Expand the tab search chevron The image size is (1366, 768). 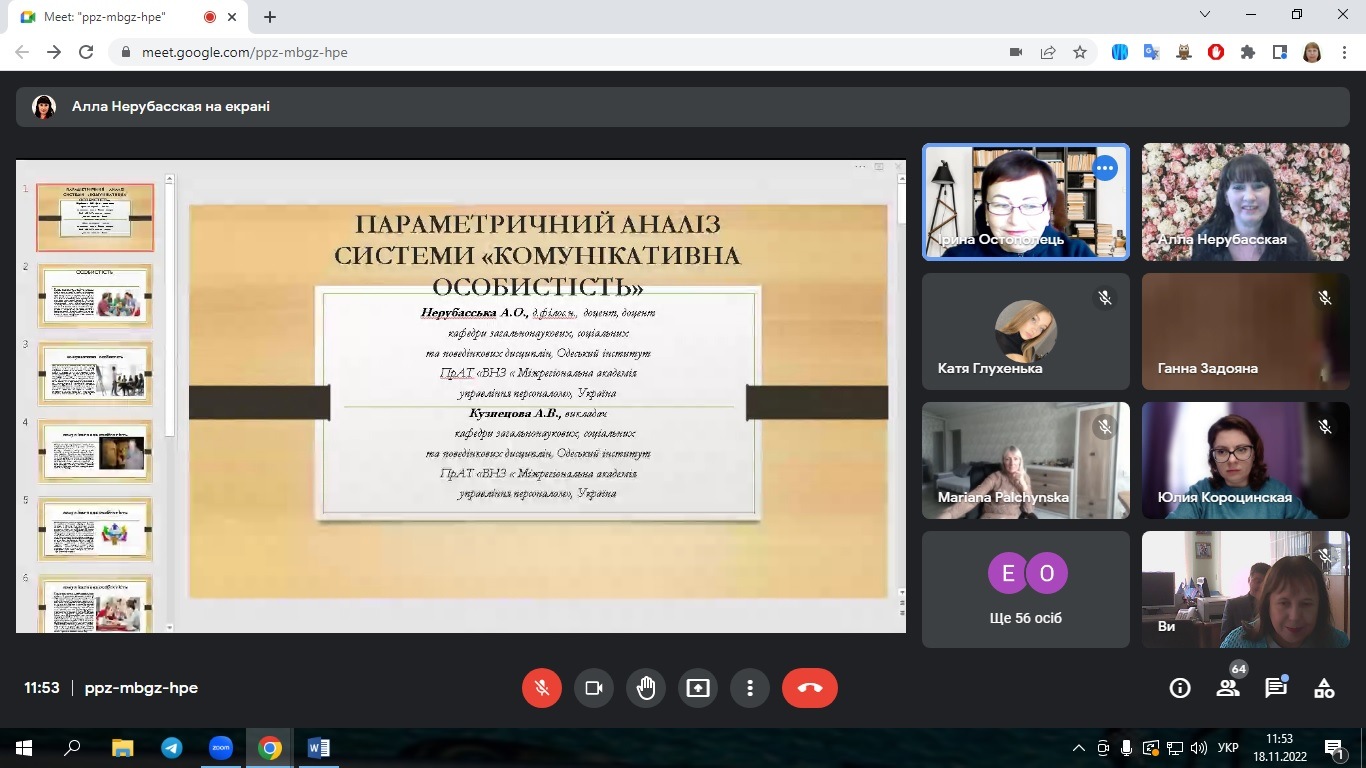coord(1206,15)
